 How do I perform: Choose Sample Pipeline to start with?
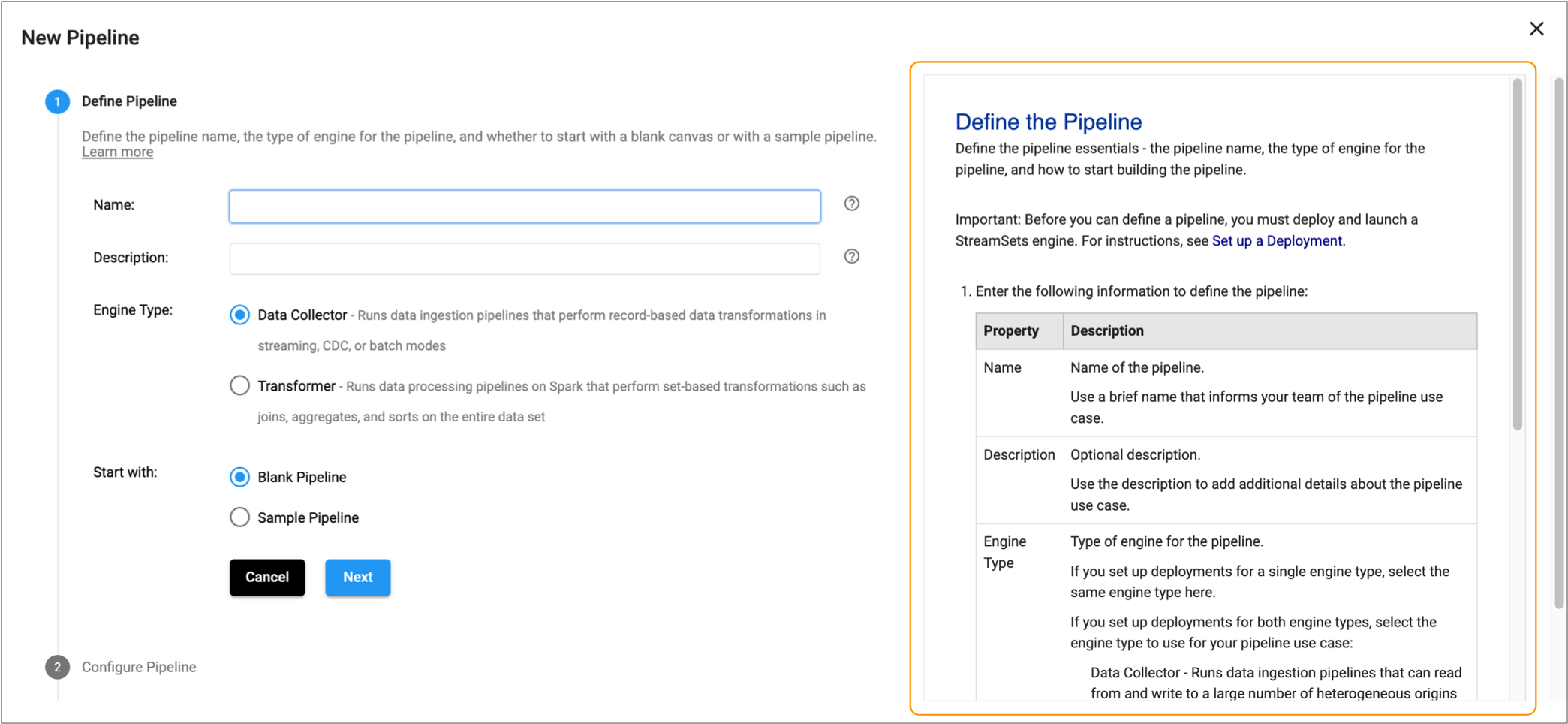[x=239, y=517]
